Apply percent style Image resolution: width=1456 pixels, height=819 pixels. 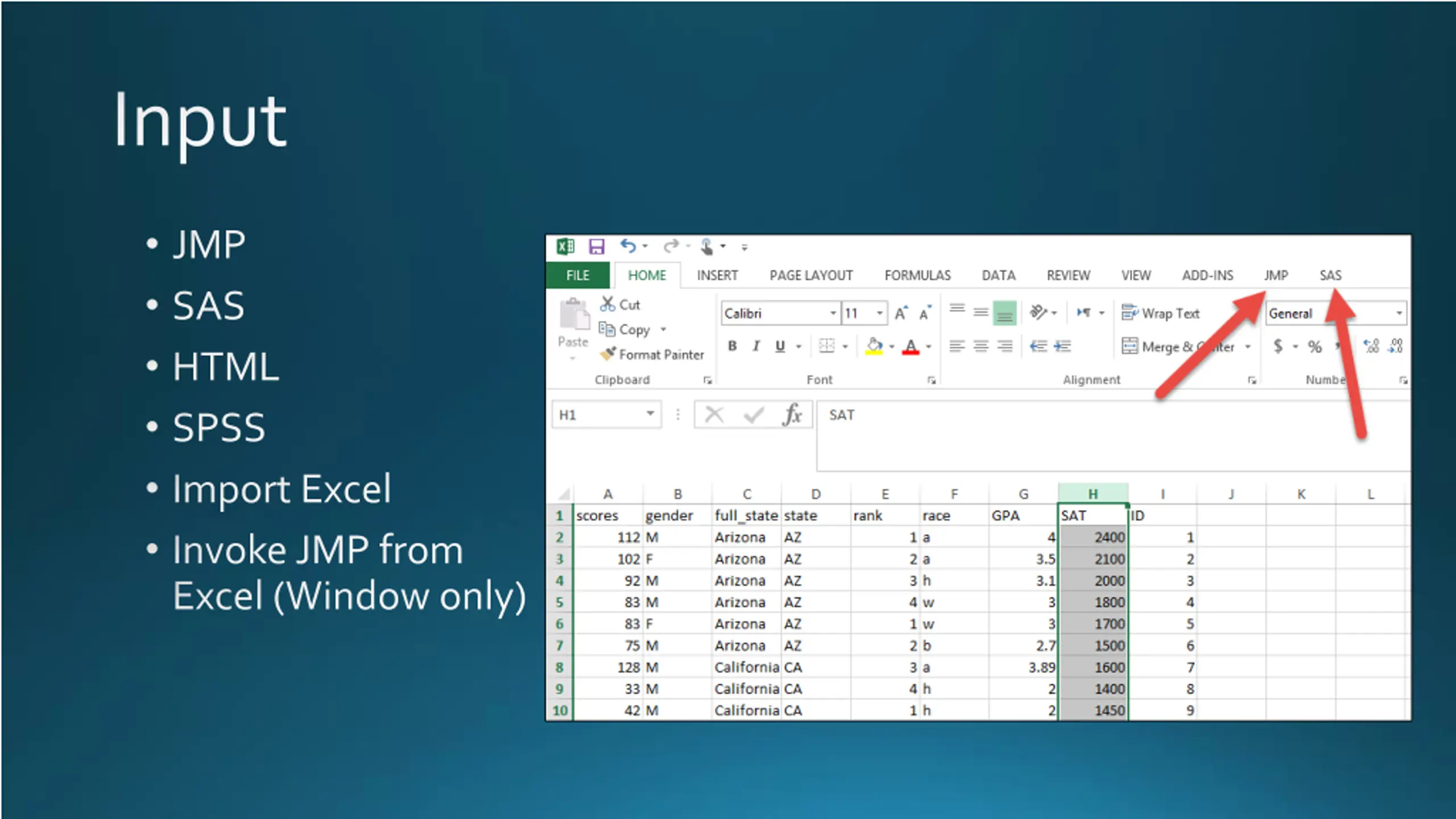1314,346
